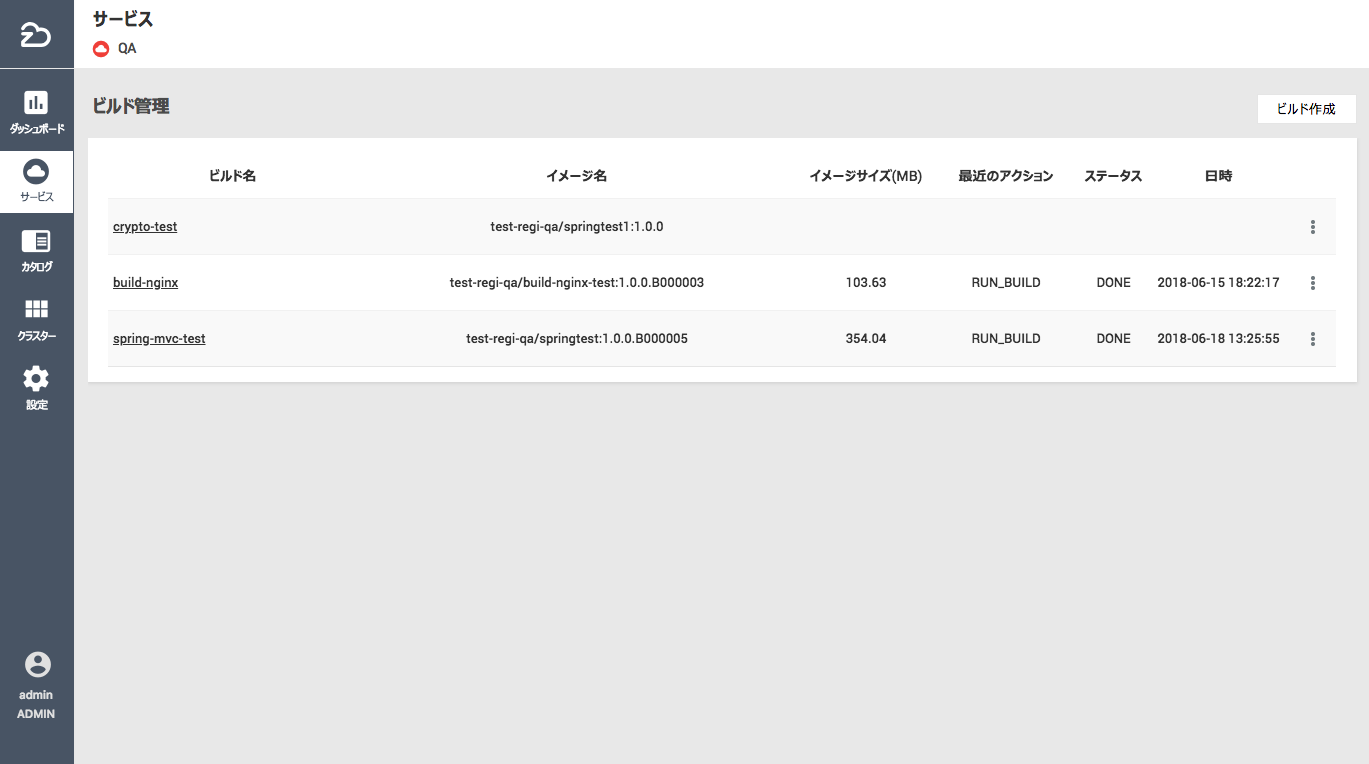Select the サービス cloud sidebar item
The image size is (1369, 764).
(x=37, y=181)
